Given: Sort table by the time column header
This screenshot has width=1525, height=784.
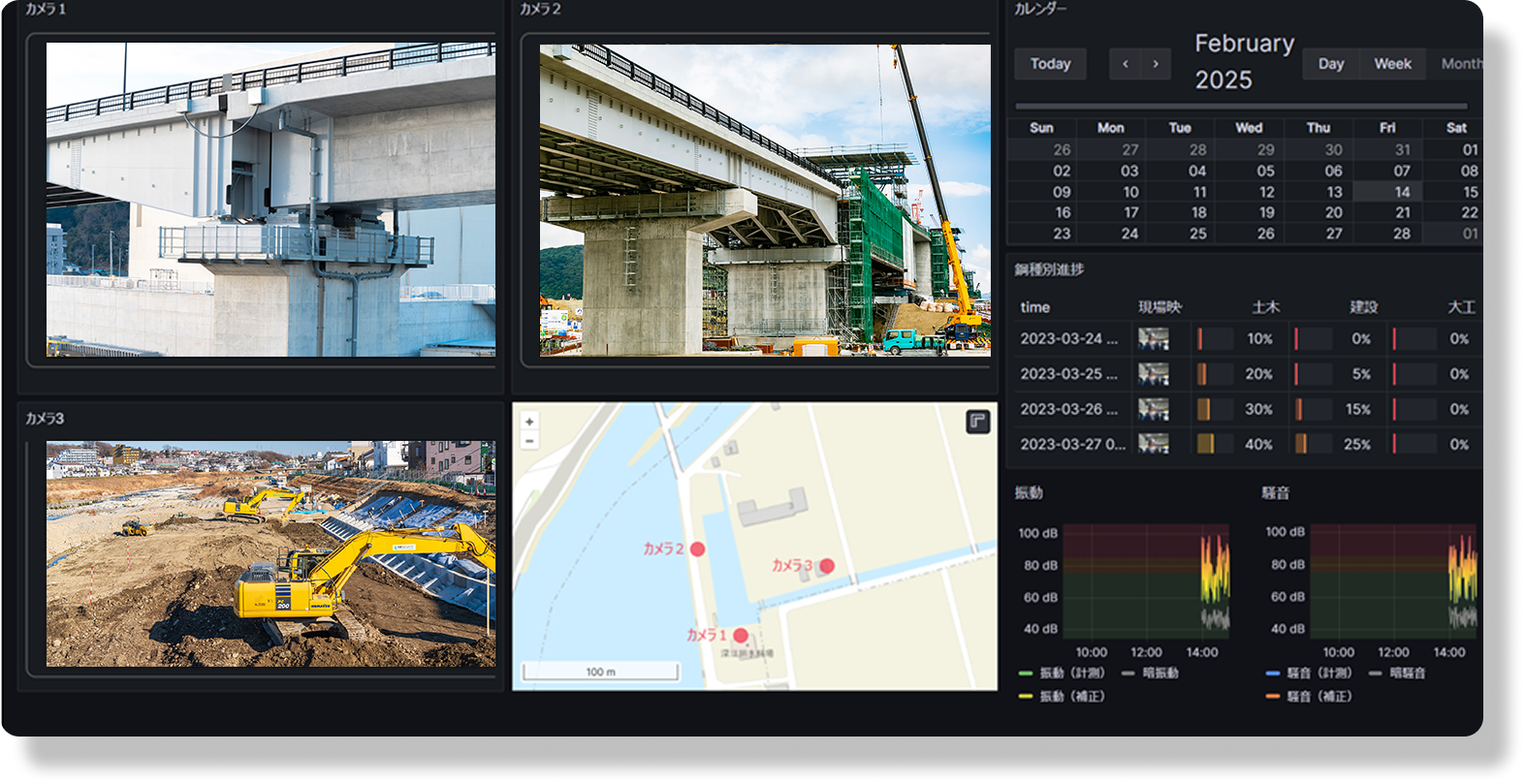Looking at the screenshot, I should [x=1034, y=307].
